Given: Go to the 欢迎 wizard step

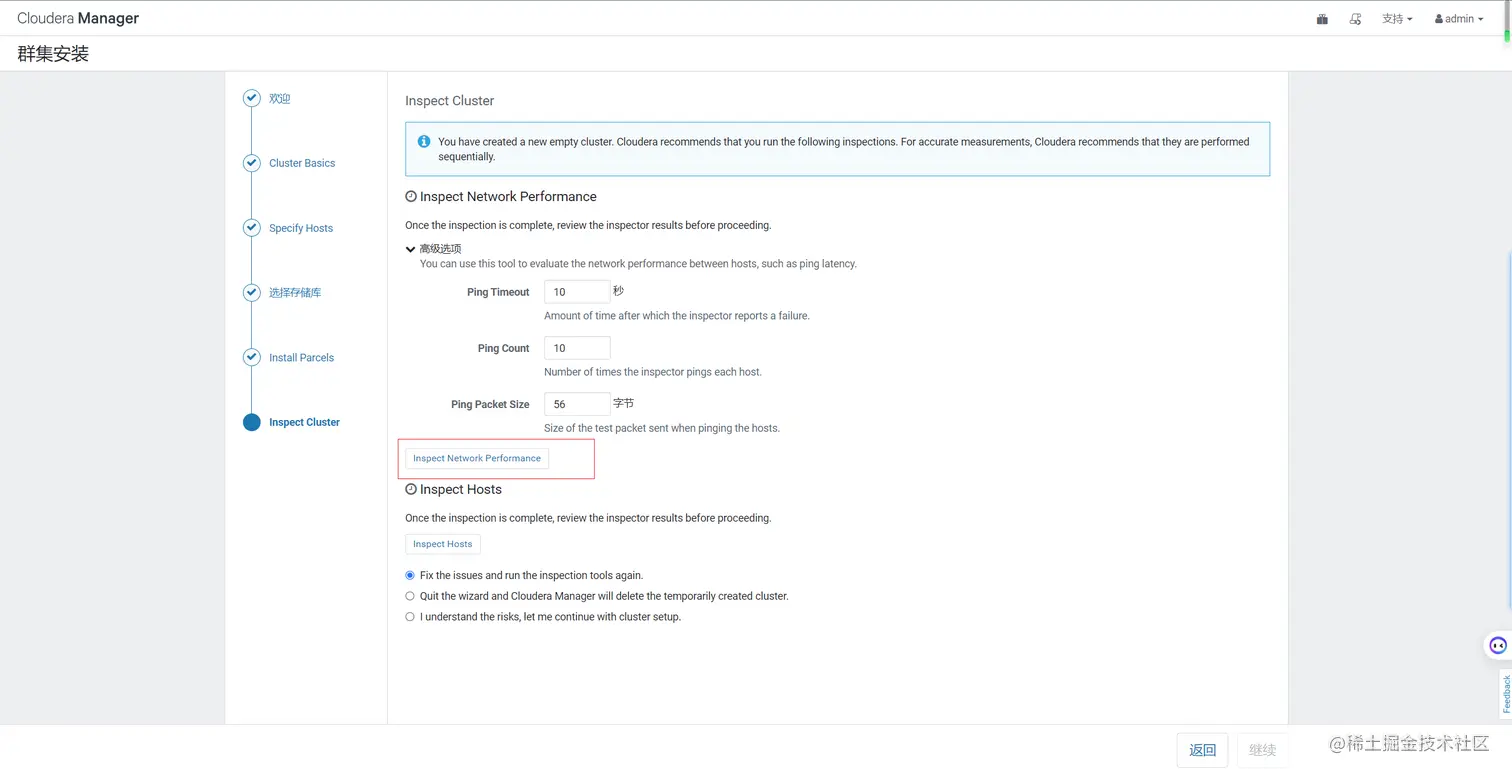Looking at the screenshot, I should 279,99.
